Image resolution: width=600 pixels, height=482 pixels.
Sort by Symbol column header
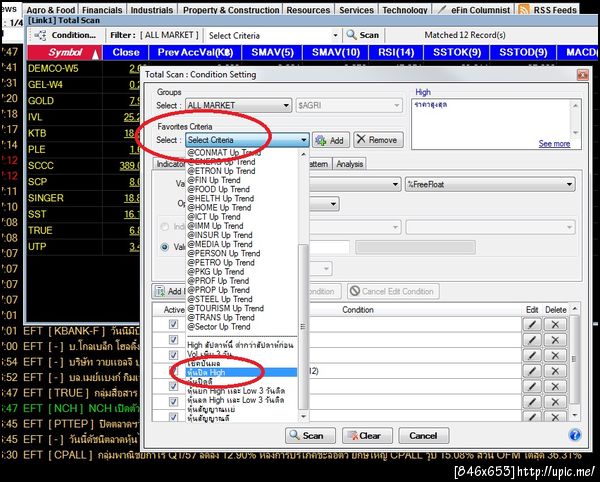[x=65, y=52]
